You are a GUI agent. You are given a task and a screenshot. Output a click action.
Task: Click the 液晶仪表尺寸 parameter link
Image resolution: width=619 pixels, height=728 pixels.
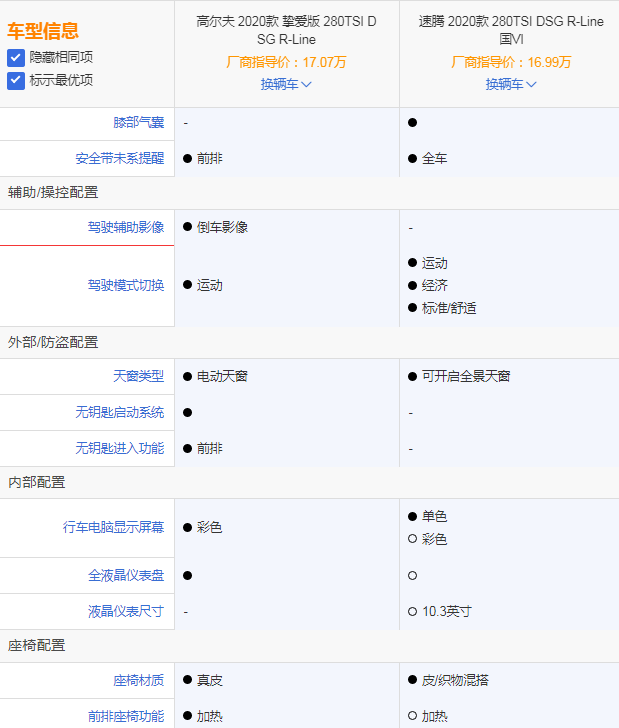point(125,611)
